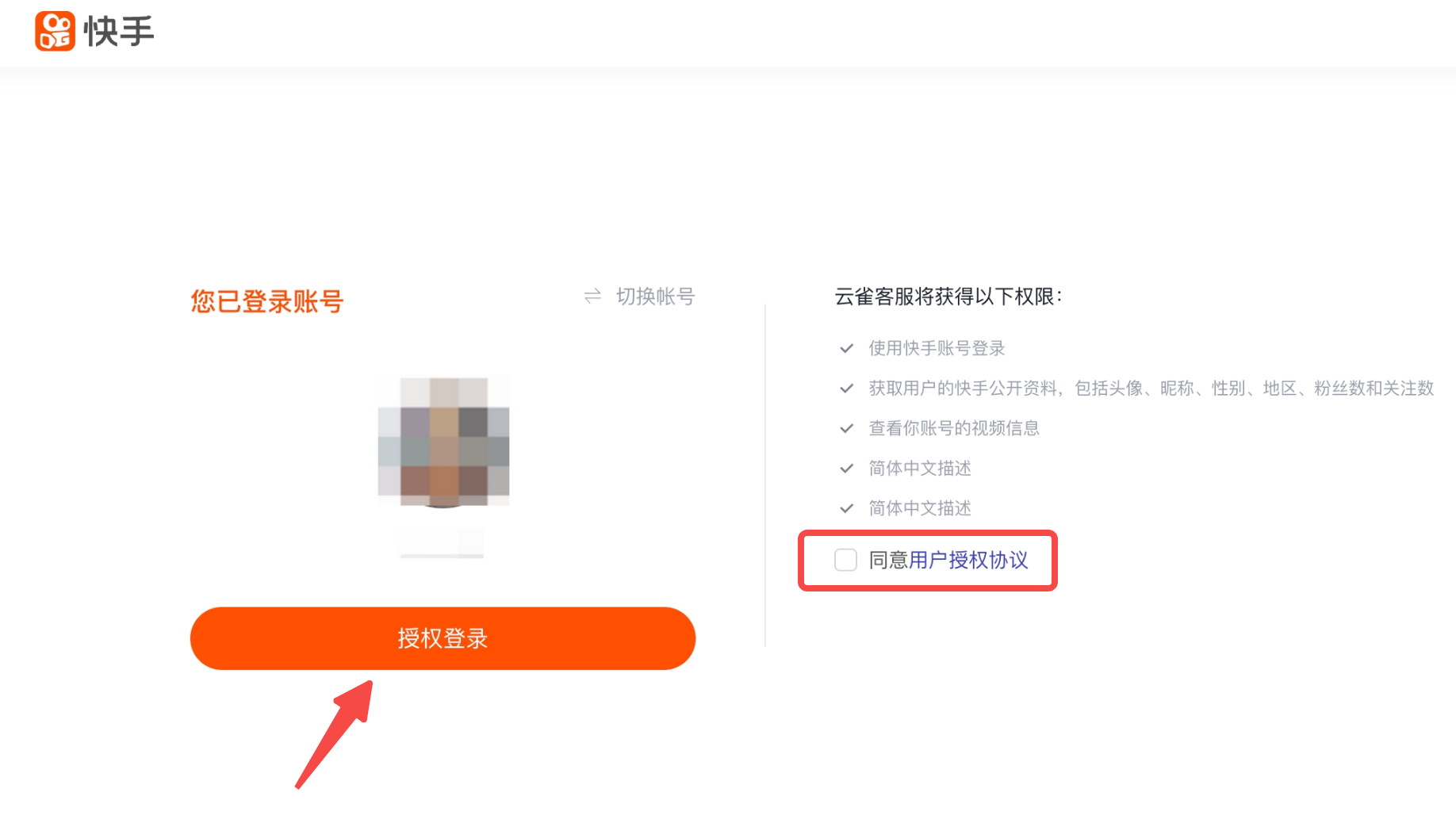Click the 获取用户的快手公开资料 permission line
Image resolution: width=1456 pixels, height=823 pixels.
pyautogui.click(x=1150, y=389)
